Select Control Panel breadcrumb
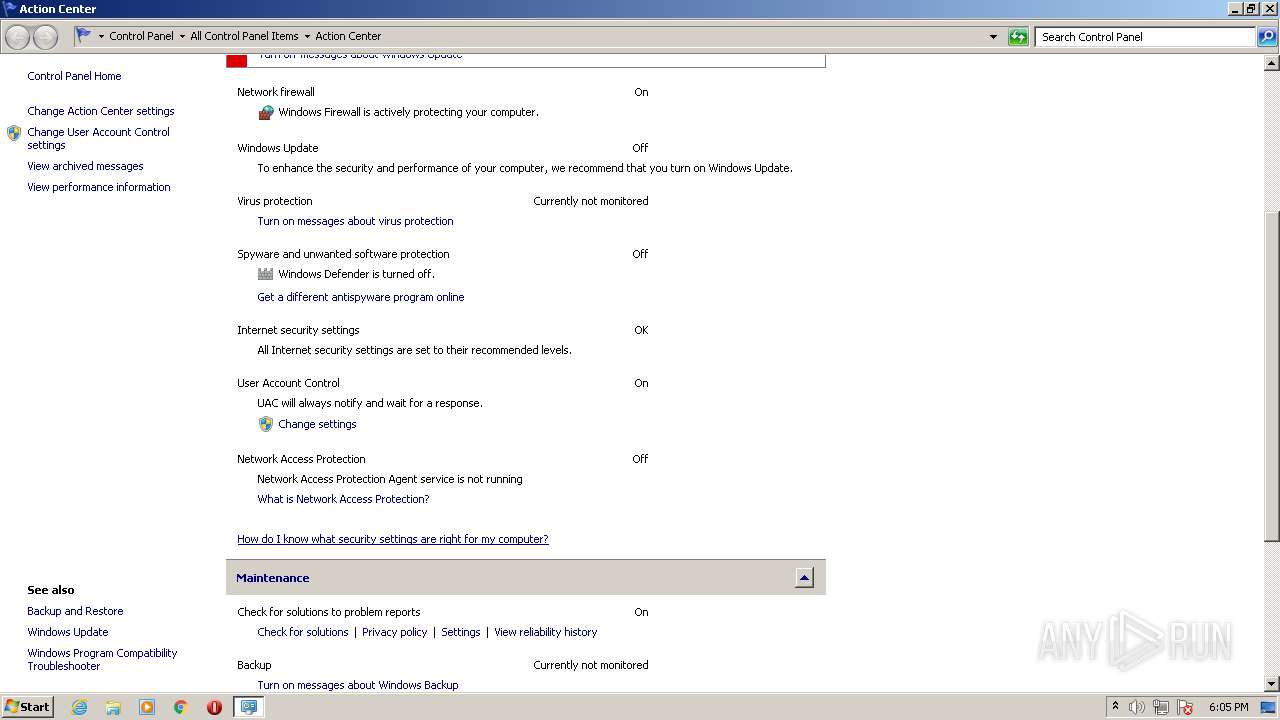The width and height of the screenshot is (1280, 720). click(141, 36)
